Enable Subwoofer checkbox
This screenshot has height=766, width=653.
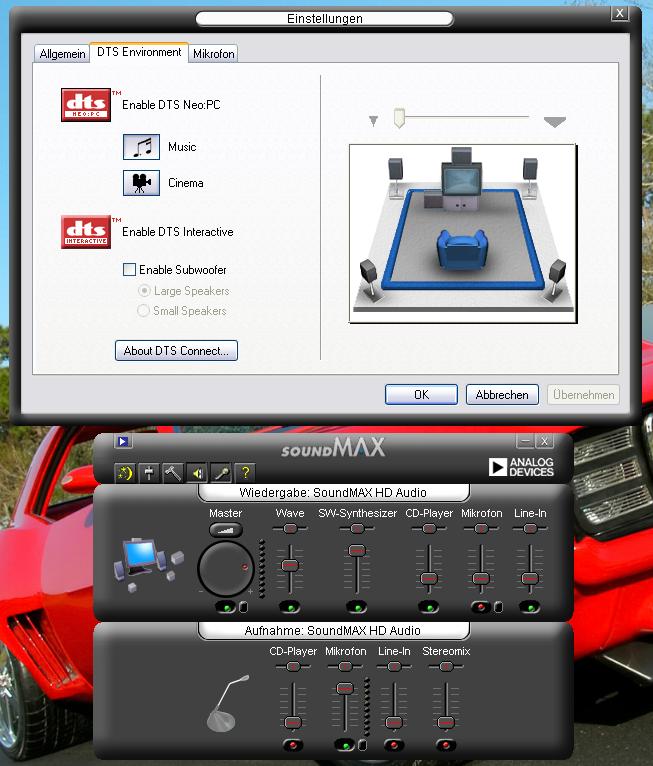129,270
